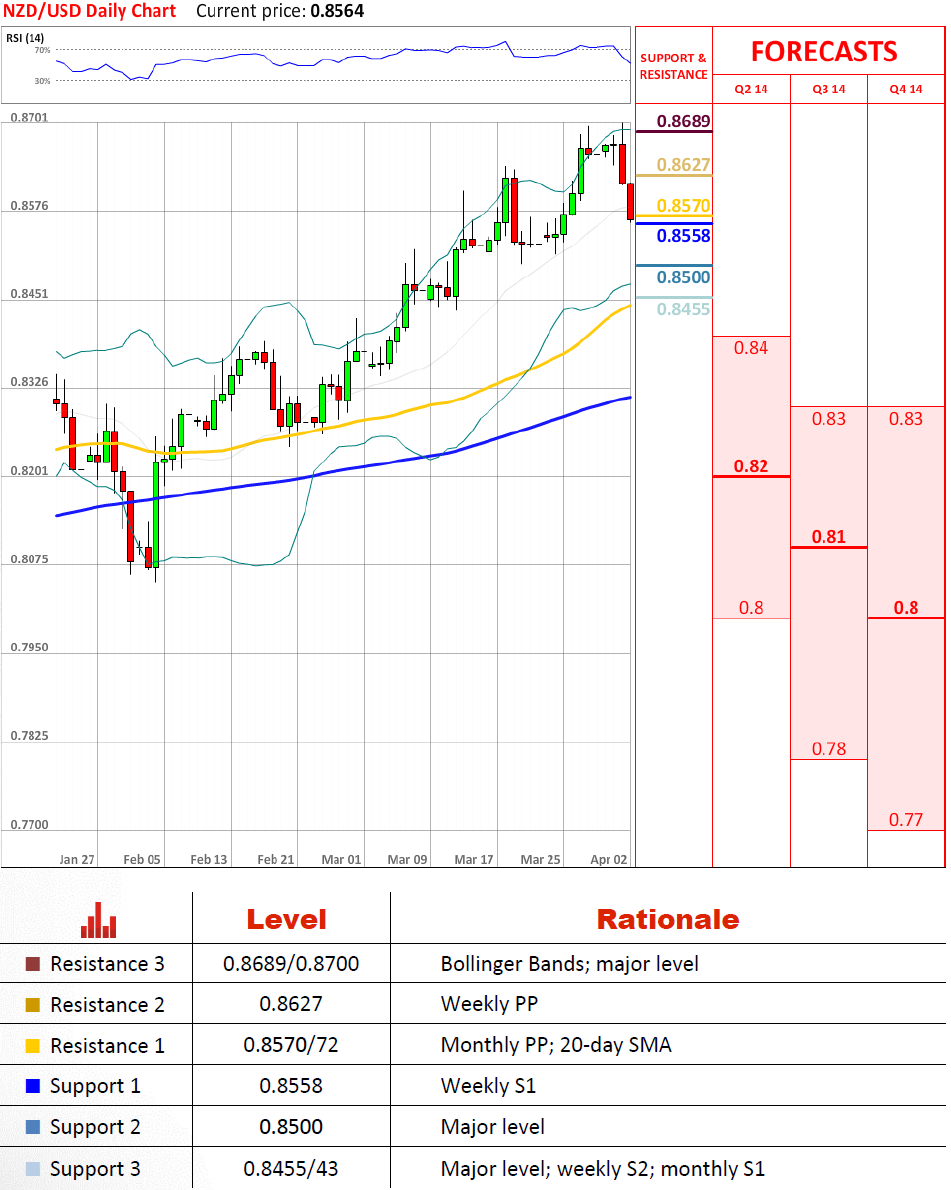Click the 0.8558 support level on chart
This screenshot has width=951, height=1190.
[683, 236]
